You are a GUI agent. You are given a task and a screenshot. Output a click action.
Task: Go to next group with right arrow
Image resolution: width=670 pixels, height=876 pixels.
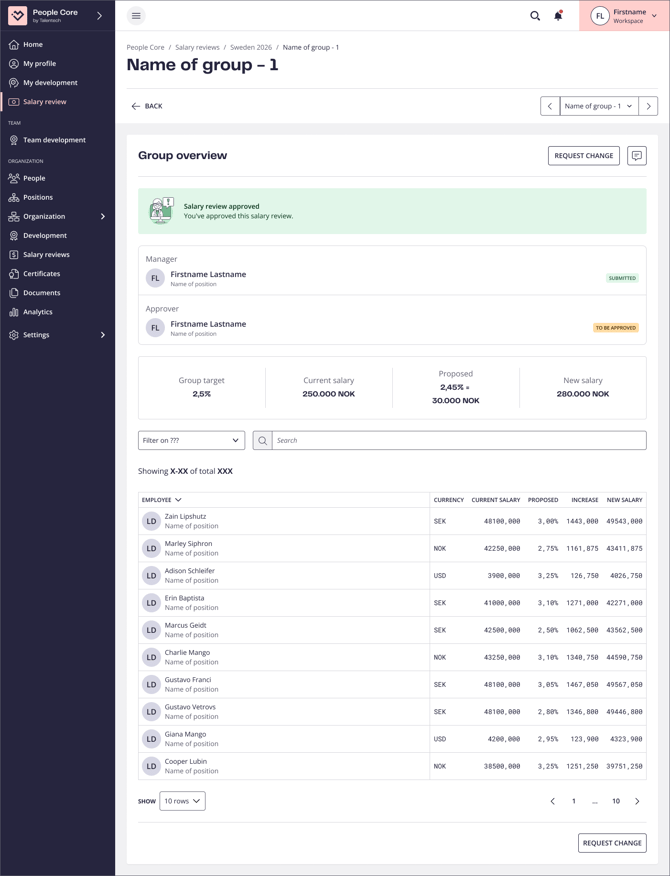(648, 106)
